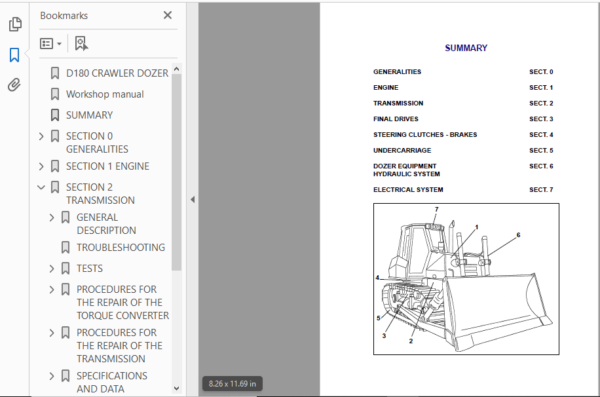Select the Bookmarks sidebar icon
Image resolution: width=600 pixels, height=397 pixels.
tap(14, 55)
